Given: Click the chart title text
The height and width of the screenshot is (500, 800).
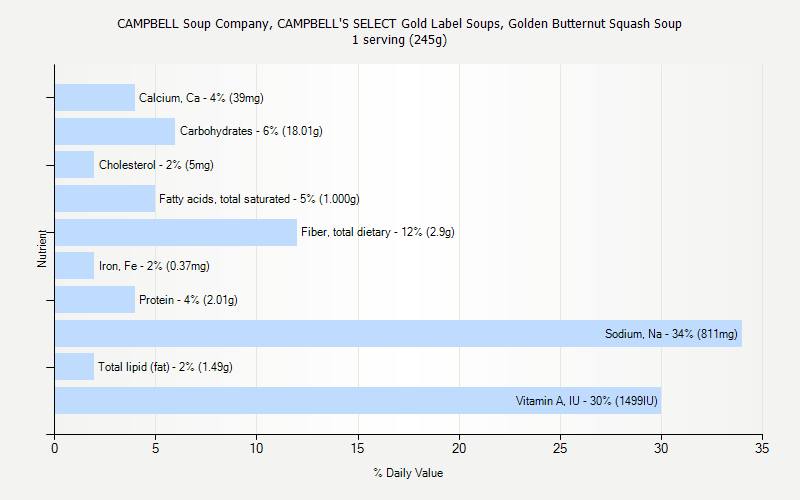Looking at the screenshot, I should [x=399, y=23].
